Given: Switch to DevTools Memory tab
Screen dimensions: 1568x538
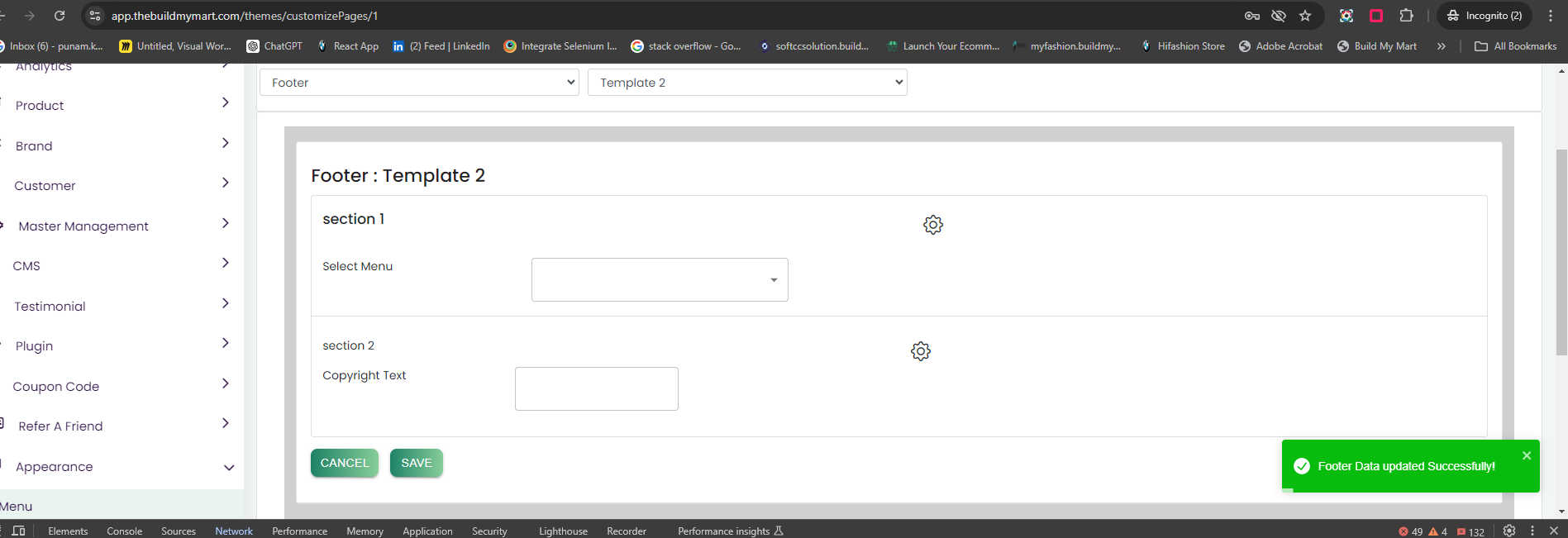Looking at the screenshot, I should 365,531.
